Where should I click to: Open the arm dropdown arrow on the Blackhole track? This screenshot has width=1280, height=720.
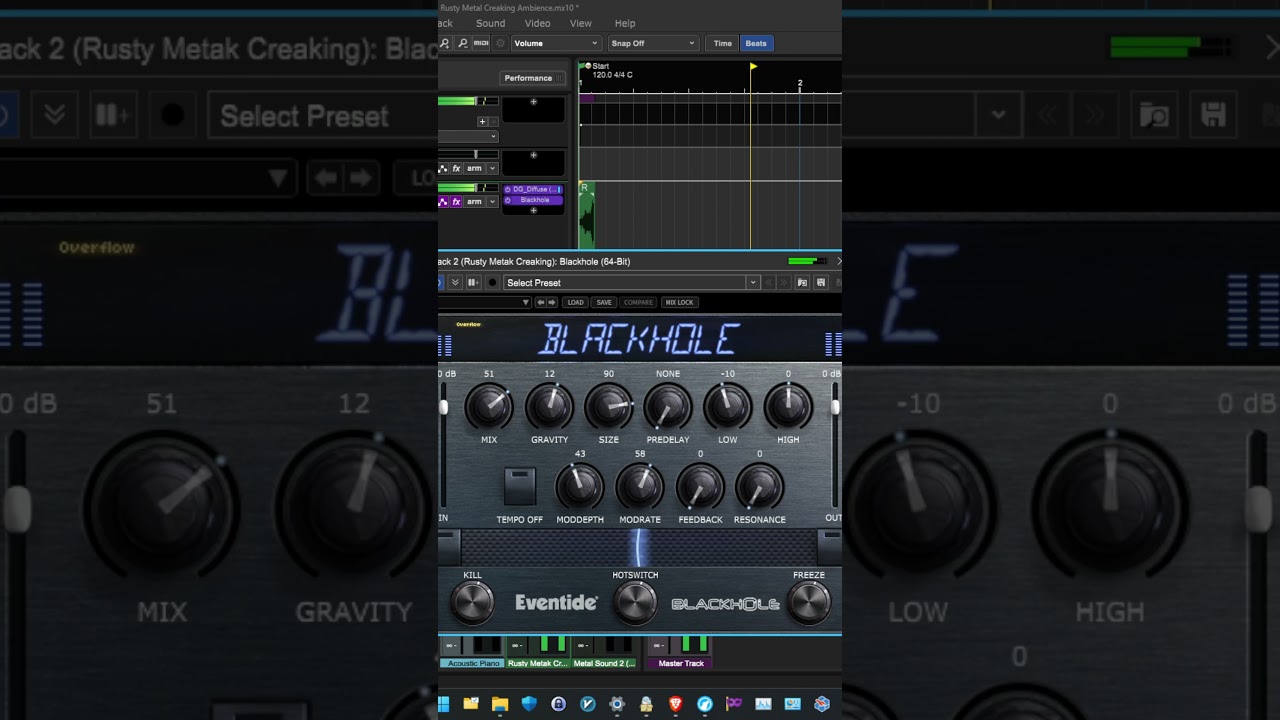pos(492,201)
